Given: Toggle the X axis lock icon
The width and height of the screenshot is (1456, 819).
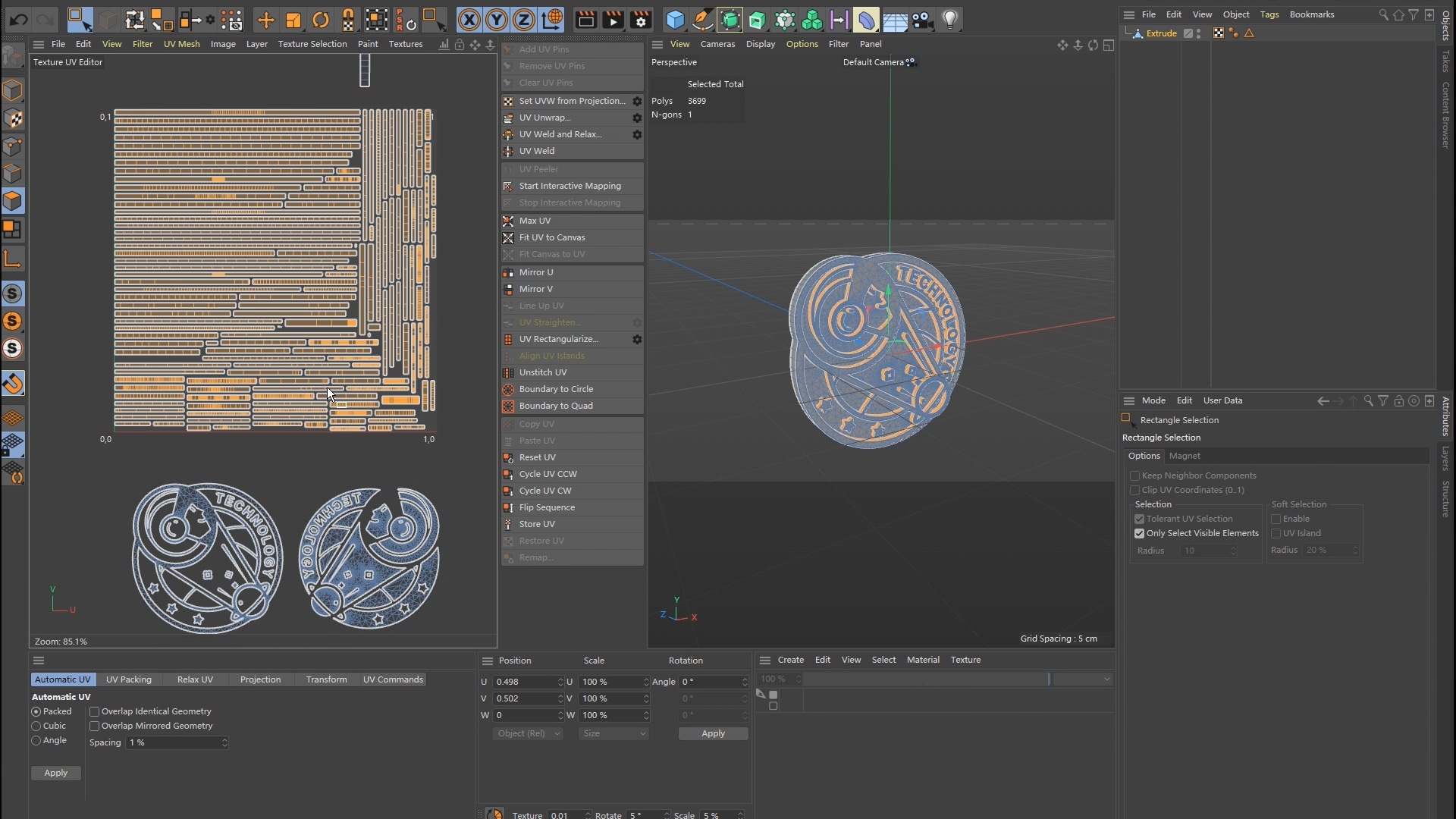Looking at the screenshot, I should tap(469, 20).
